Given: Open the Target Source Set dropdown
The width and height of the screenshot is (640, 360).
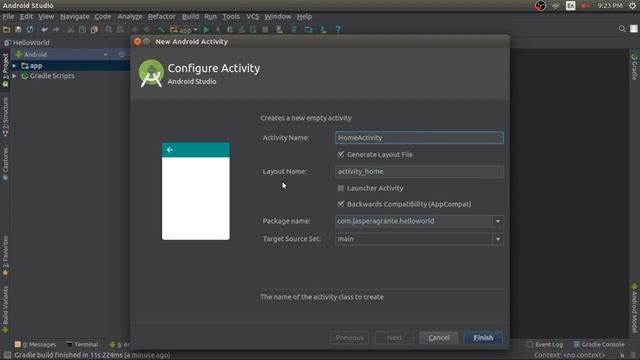Looking at the screenshot, I should pyautogui.click(x=498, y=239).
